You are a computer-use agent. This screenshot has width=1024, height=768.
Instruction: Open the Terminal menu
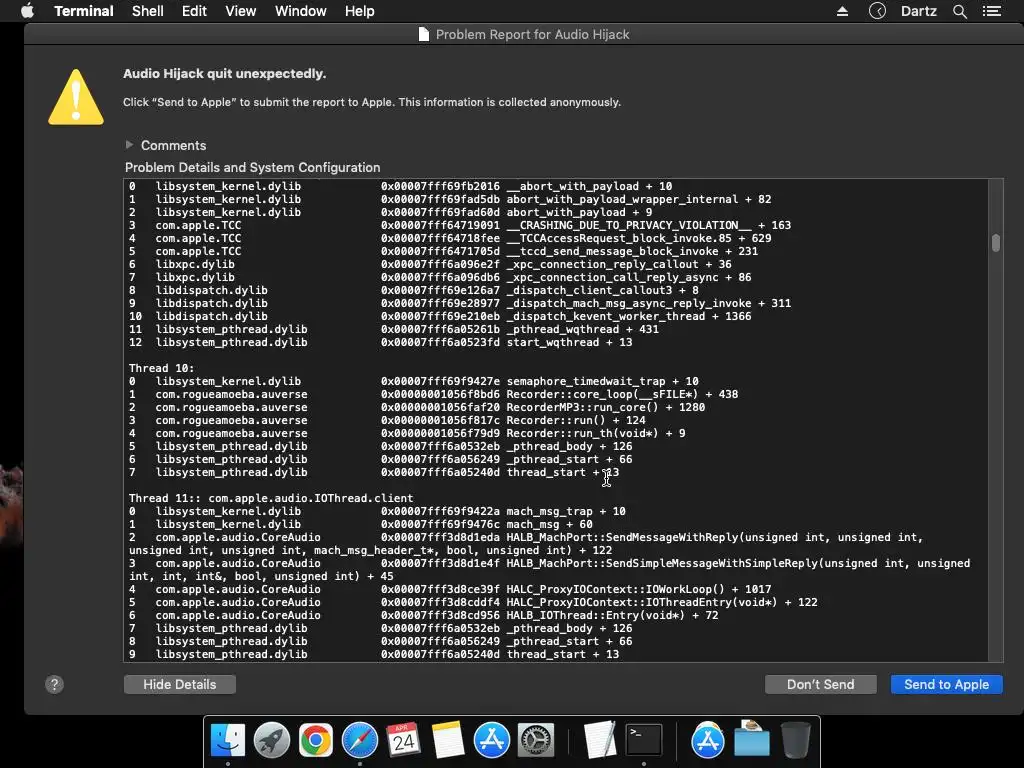84,11
